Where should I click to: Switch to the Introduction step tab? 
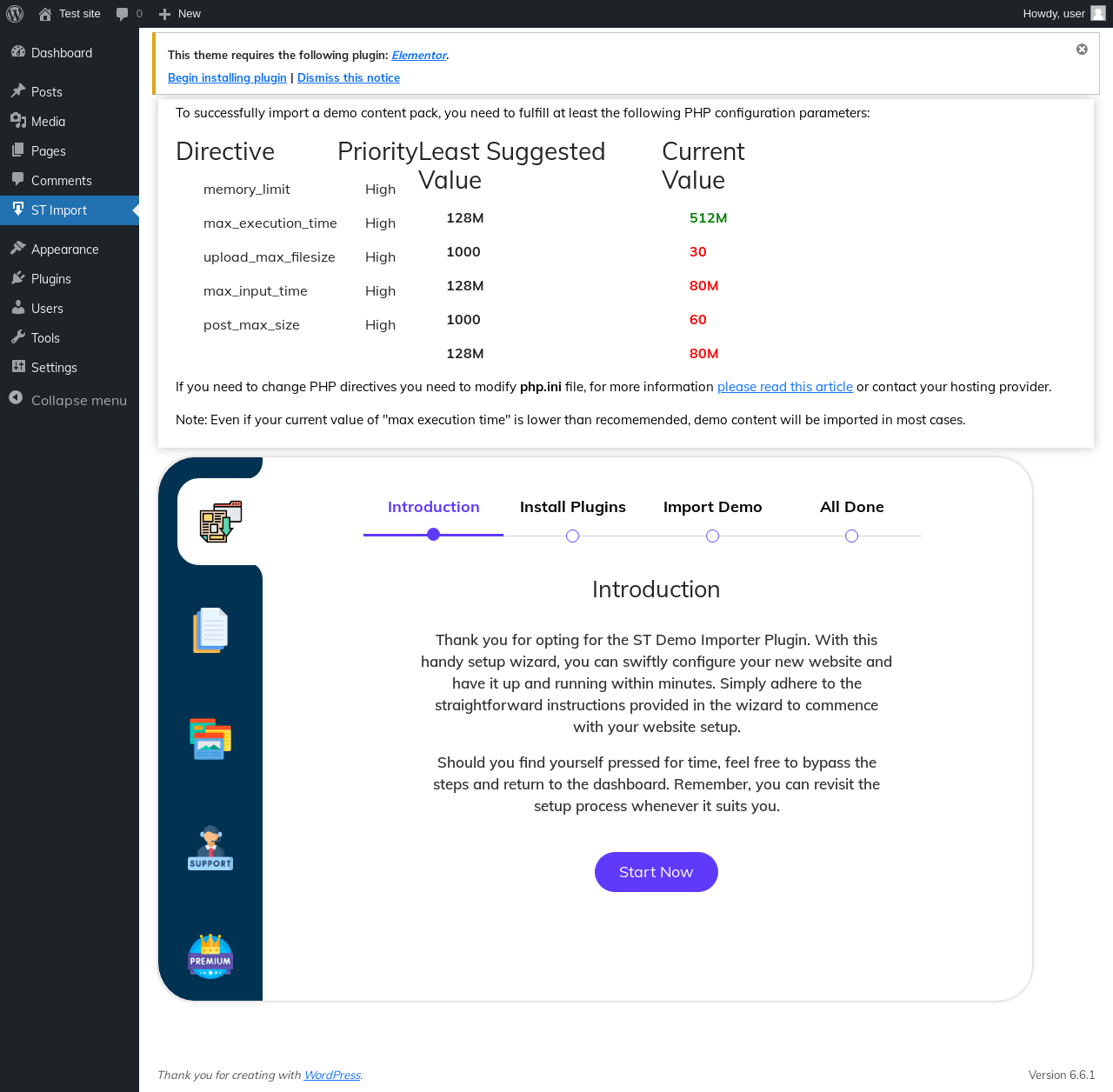[434, 507]
